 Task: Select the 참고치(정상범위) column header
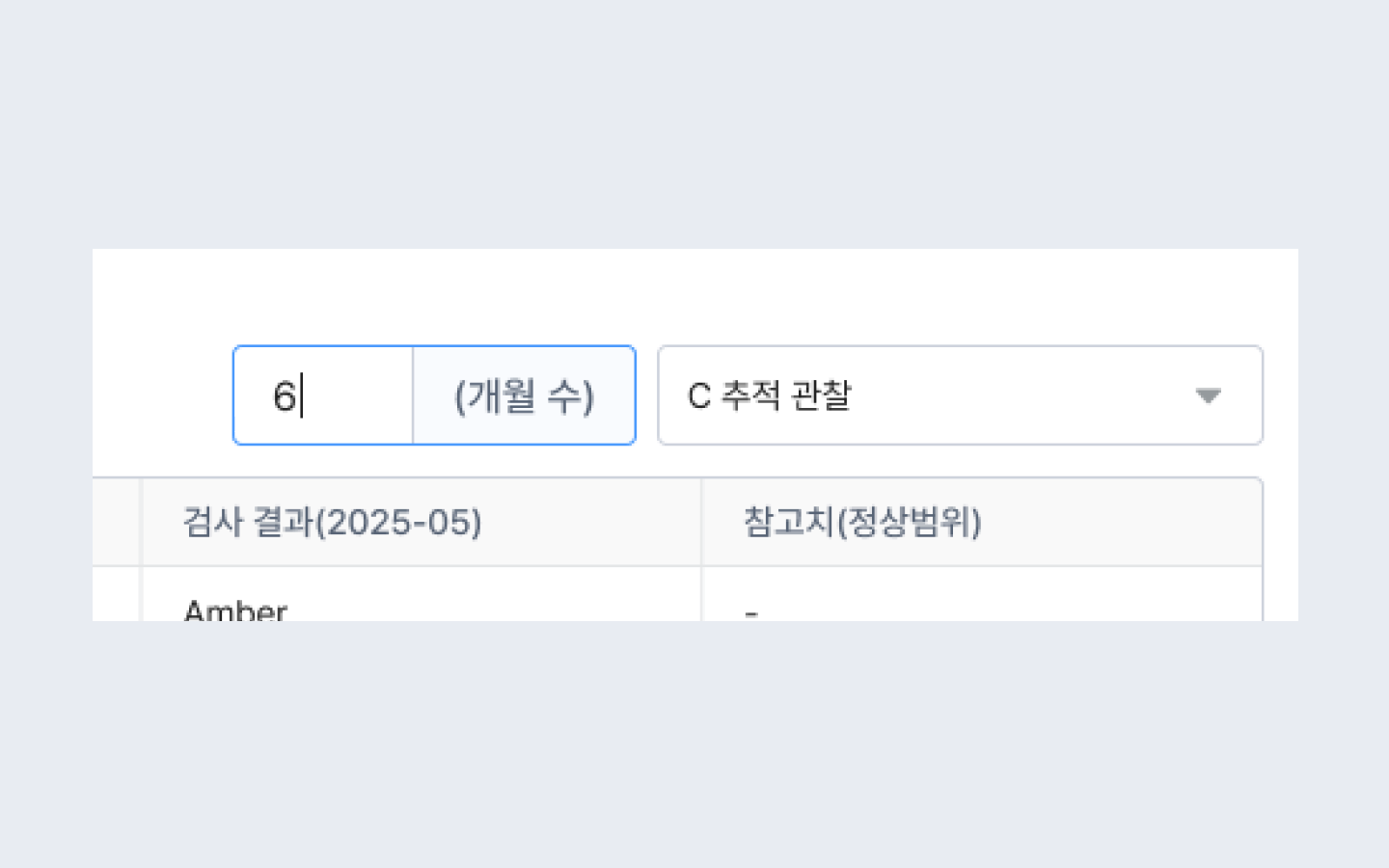861,523
